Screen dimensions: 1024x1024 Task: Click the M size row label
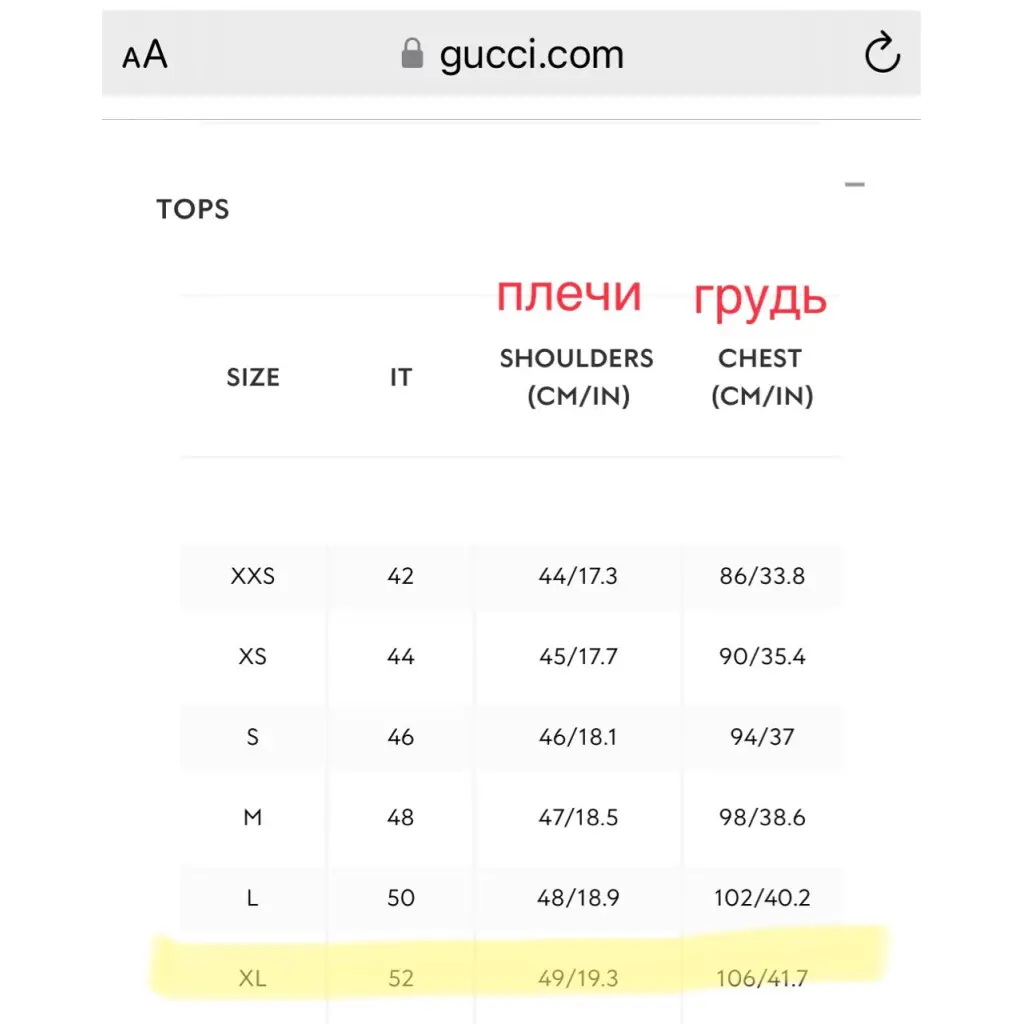pos(253,818)
